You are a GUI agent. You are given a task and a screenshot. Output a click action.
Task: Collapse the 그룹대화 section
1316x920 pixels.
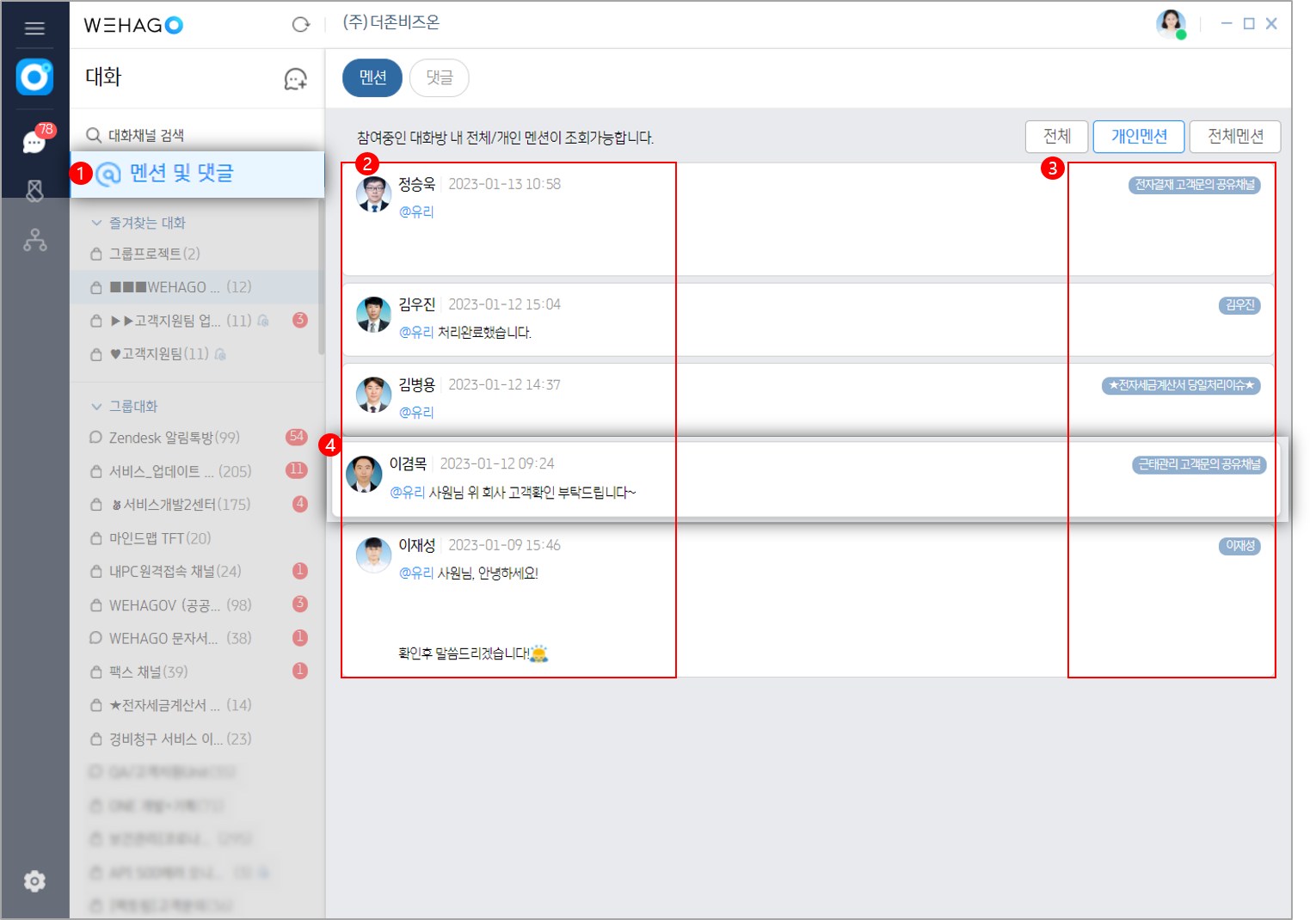(96, 406)
